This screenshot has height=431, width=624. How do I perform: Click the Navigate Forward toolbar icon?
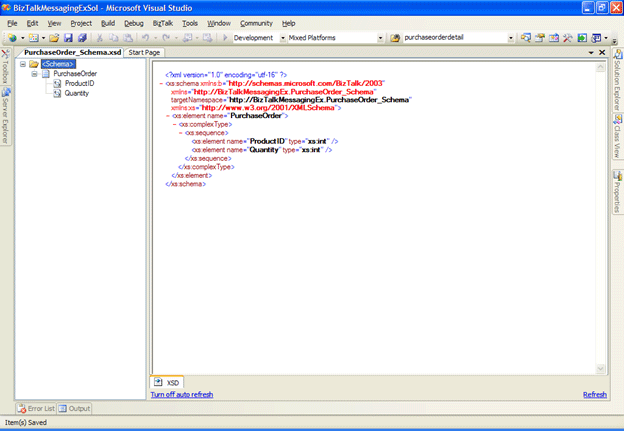[x=207, y=38]
